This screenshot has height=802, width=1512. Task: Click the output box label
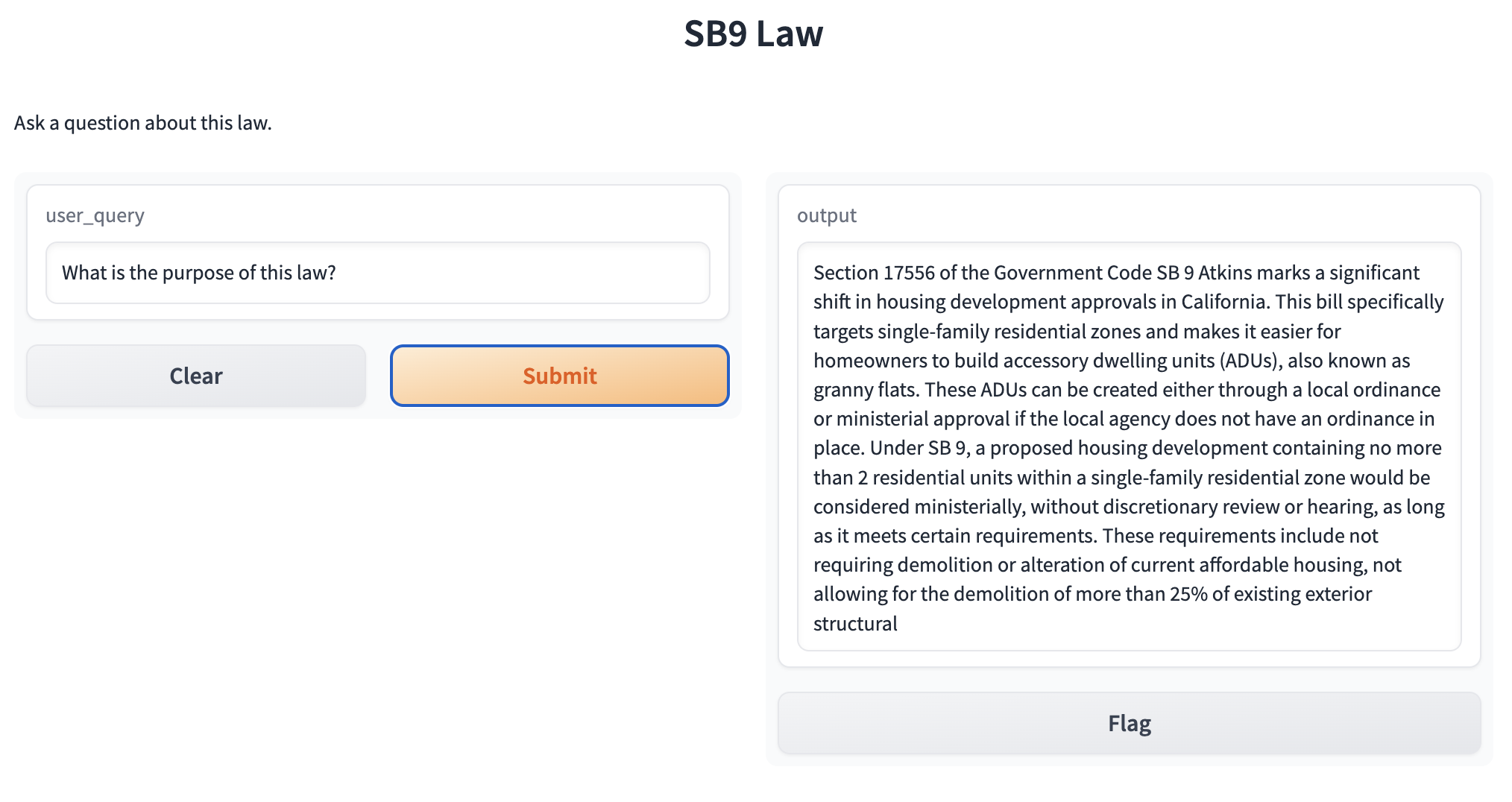(x=826, y=215)
